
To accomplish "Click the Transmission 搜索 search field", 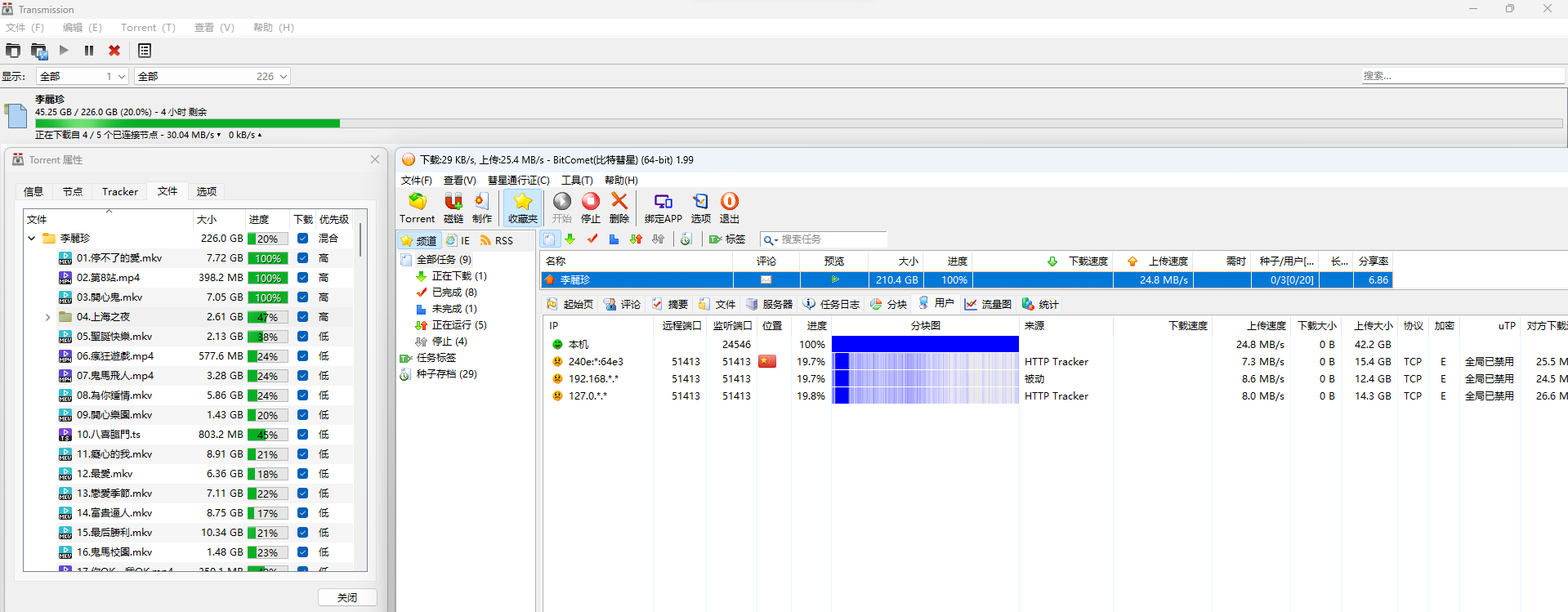I will click(x=1463, y=76).
